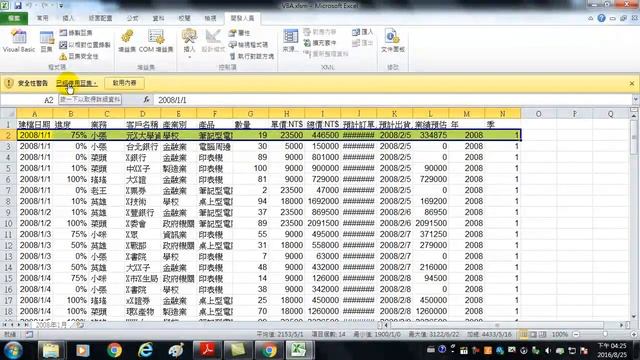Screen dimensions: 640x360
Task: Click the first-sheet navigation arrow
Action: click(x=5, y=325)
